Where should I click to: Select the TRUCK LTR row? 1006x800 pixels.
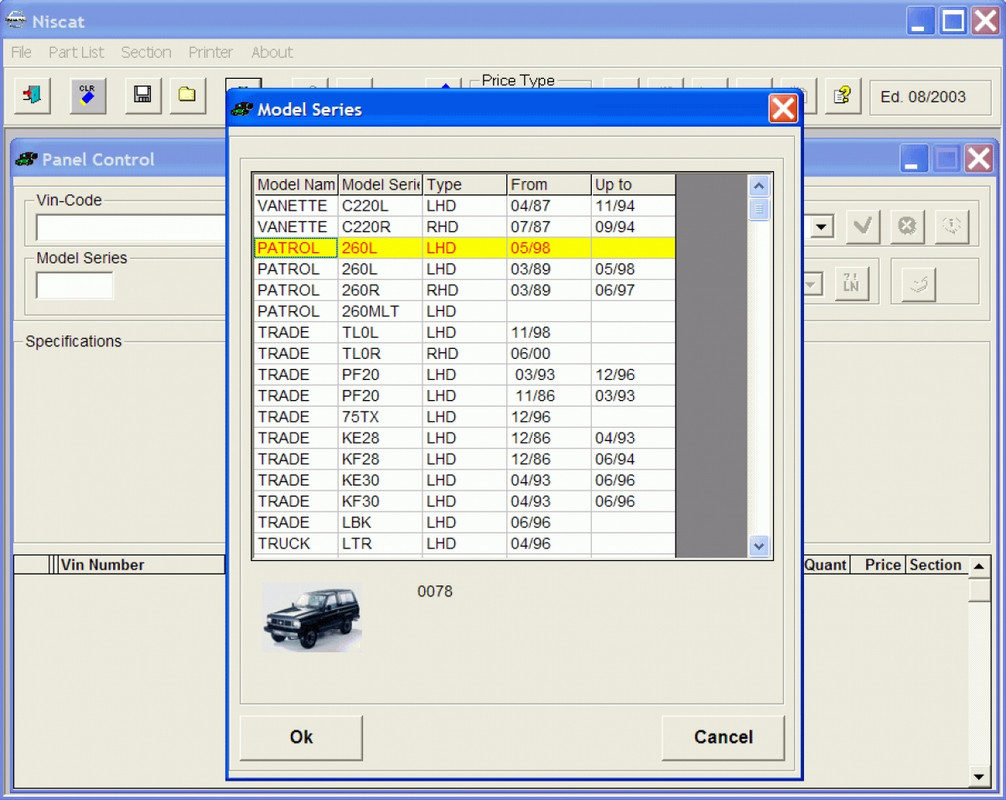pos(465,543)
